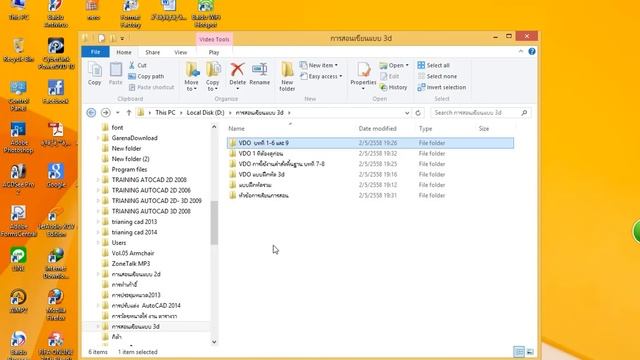640x360 pixels.
Task: Switch to the Share tab
Action: [x=152, y=52]
